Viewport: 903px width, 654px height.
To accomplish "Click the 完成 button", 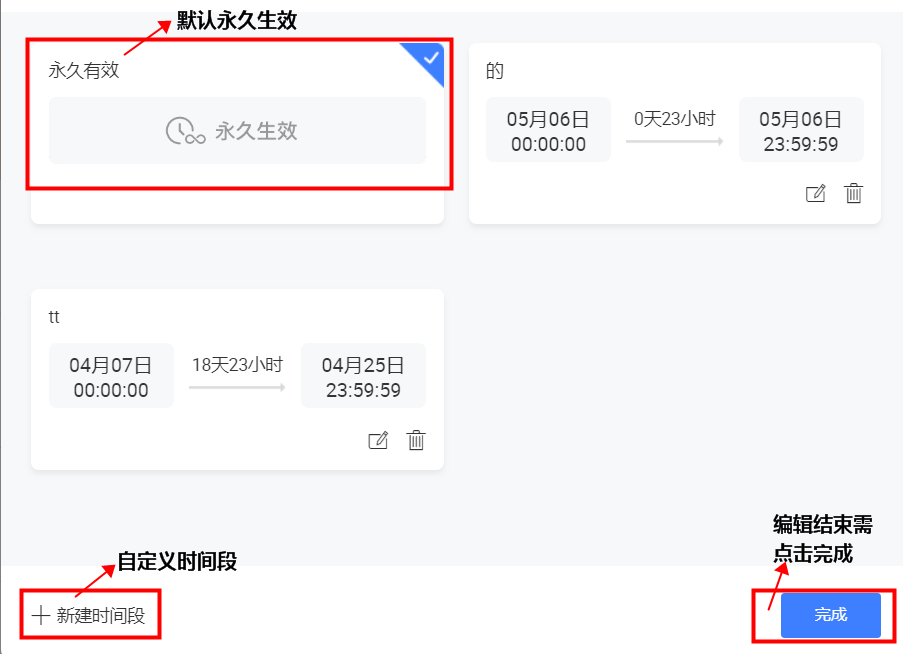I will (x=830, y=615).
